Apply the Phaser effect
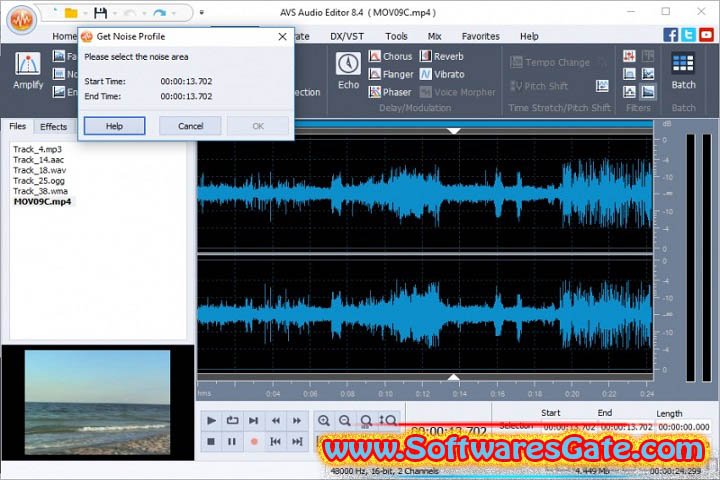This screenshot has width=720, height=480. tap(390, 92)
